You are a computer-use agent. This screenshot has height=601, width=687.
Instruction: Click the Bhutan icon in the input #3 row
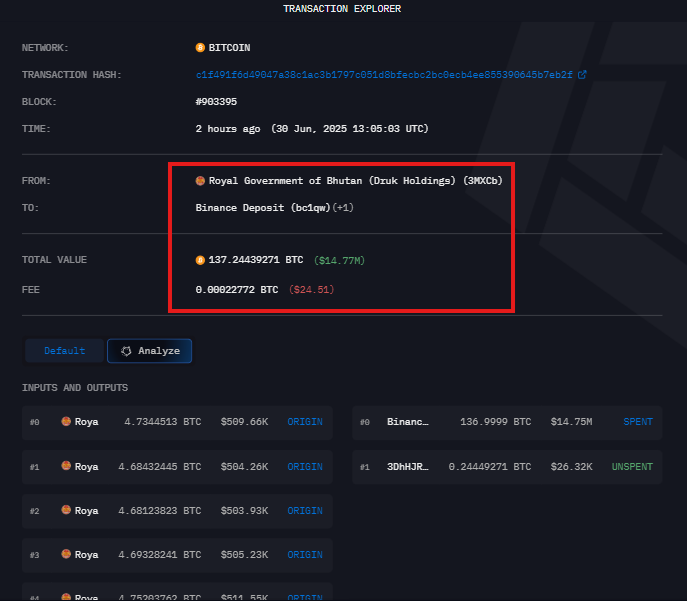(x=66, y=554)
